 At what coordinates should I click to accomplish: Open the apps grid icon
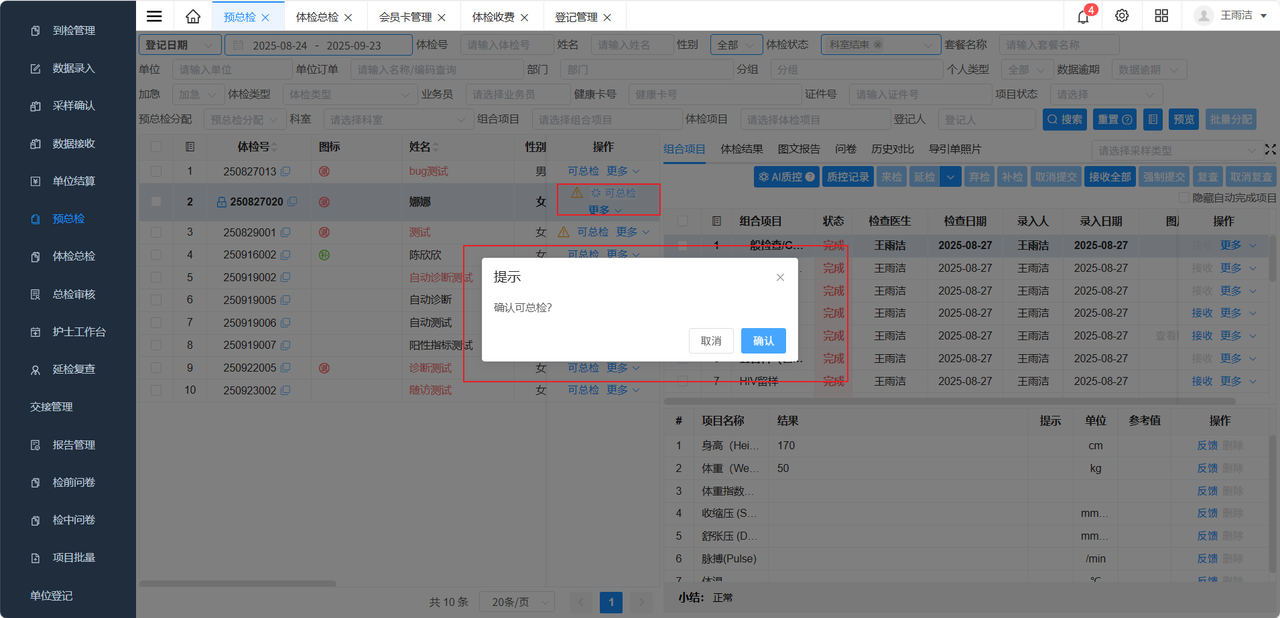[1161, 16]
